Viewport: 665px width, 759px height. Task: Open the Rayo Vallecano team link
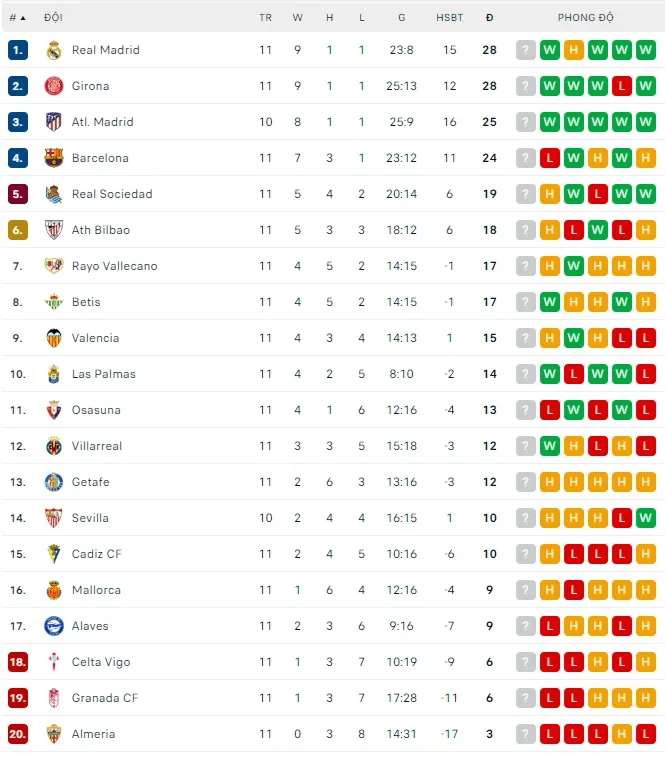[114, 266]
